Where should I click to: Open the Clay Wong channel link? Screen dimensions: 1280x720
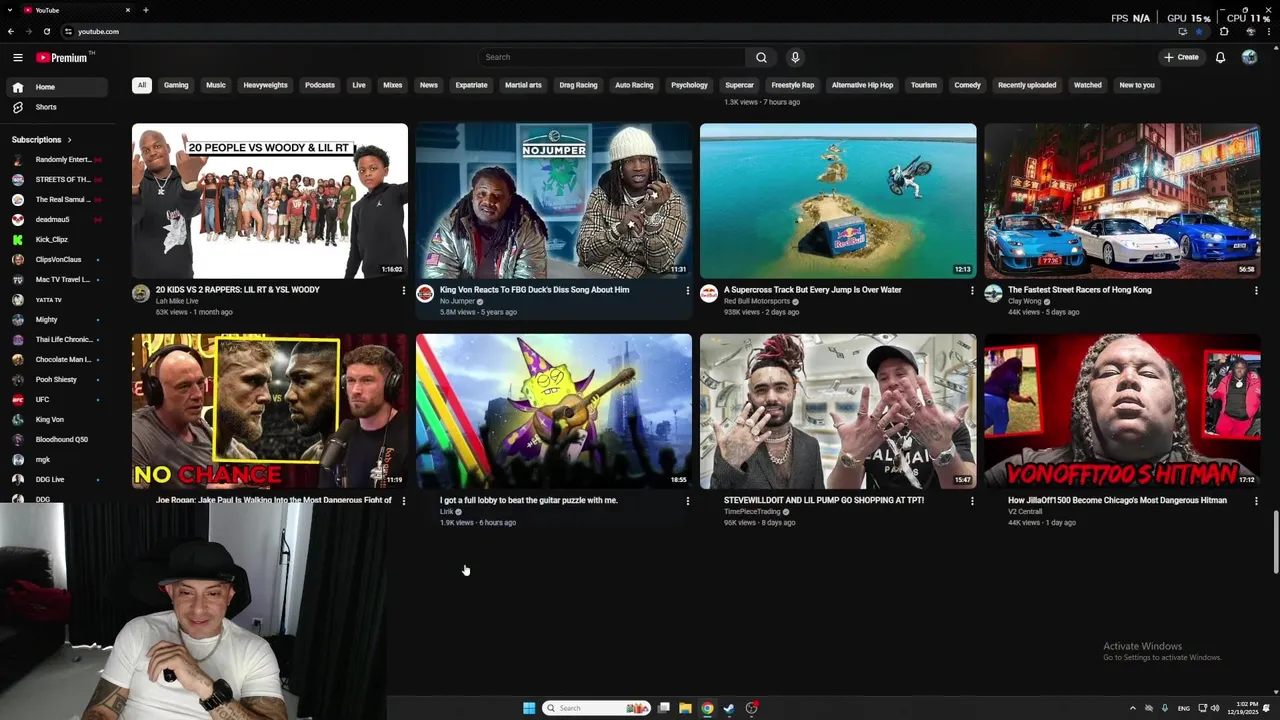(1025, 301)
